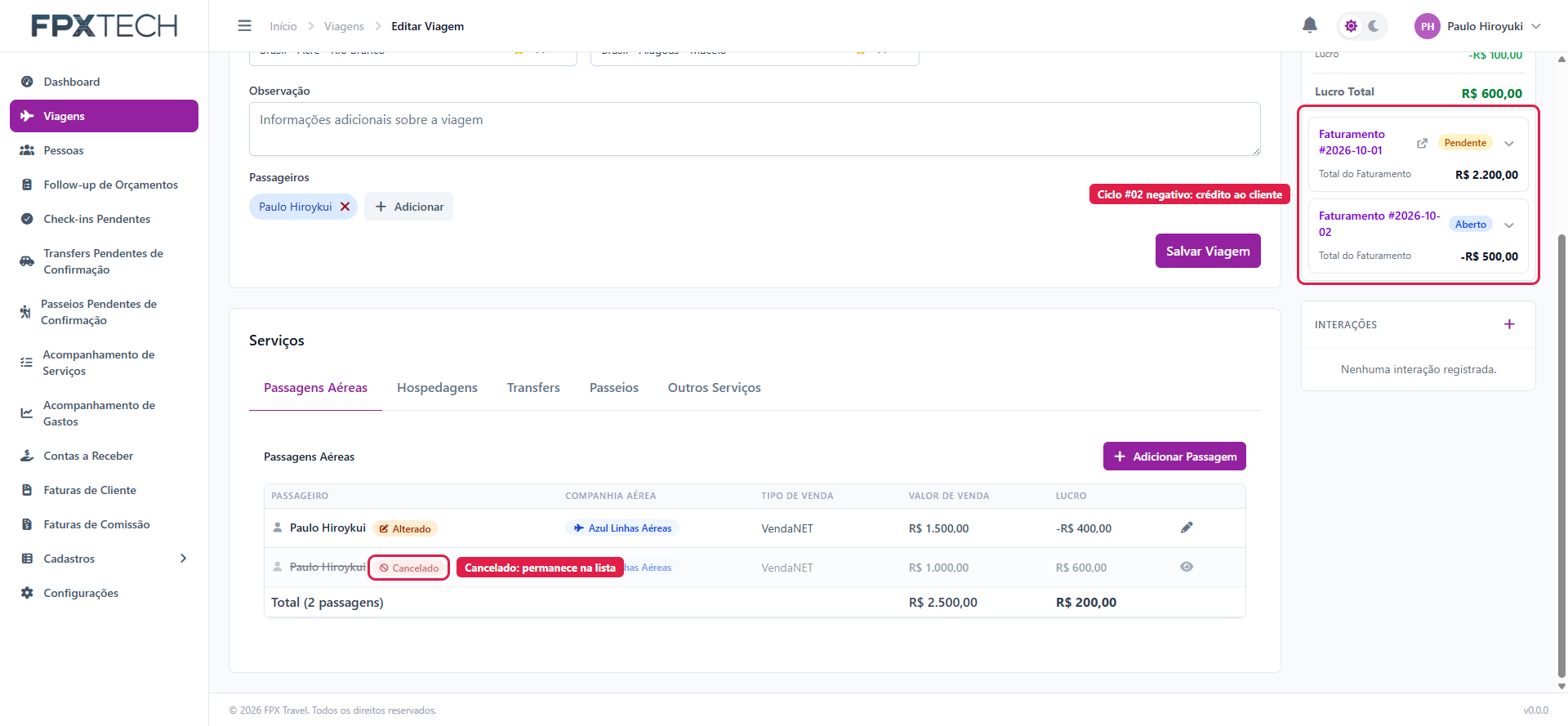1568x726 pixels.
Task: Click the Observação text area
Action: coord(755,129)
